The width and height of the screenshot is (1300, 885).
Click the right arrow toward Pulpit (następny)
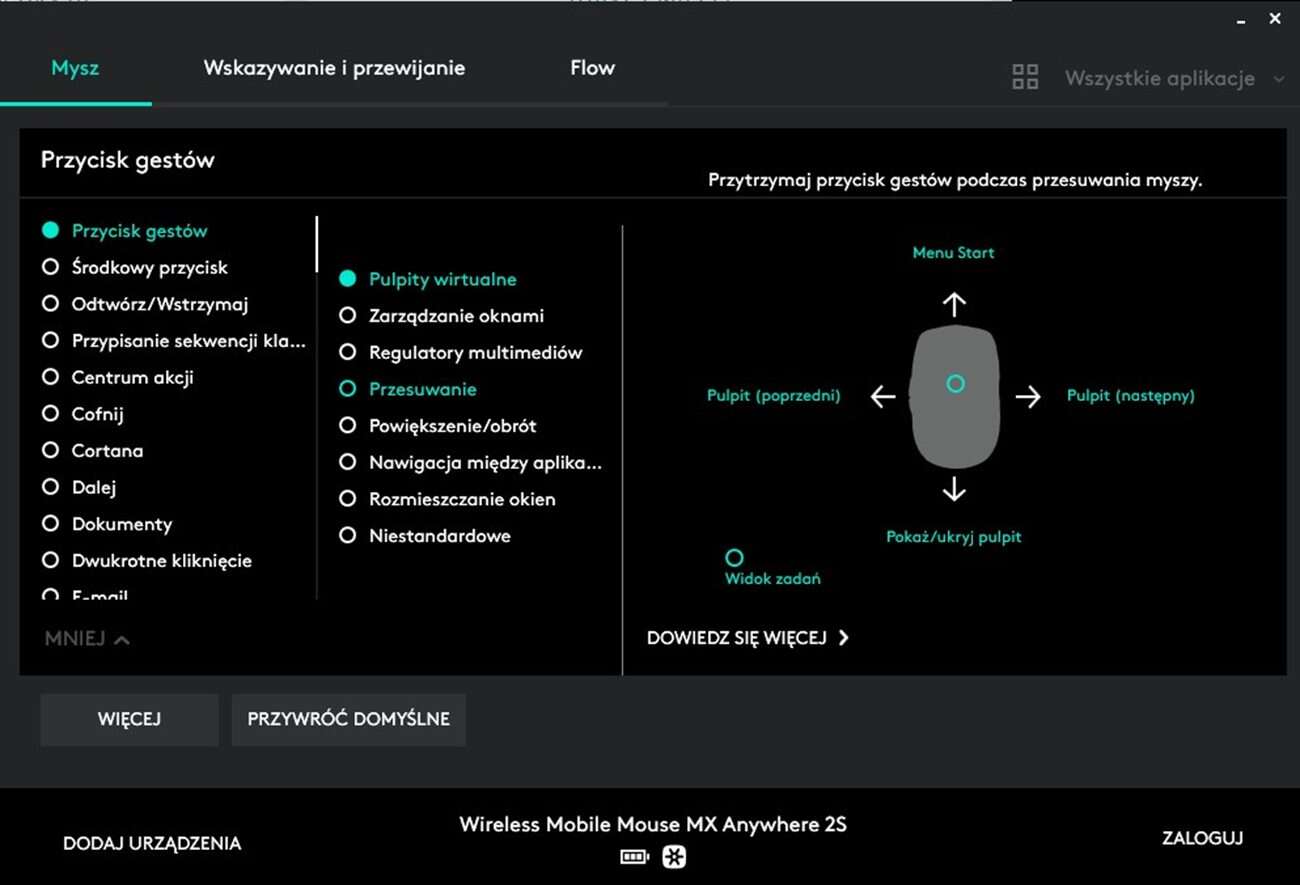coord(1028,396)
